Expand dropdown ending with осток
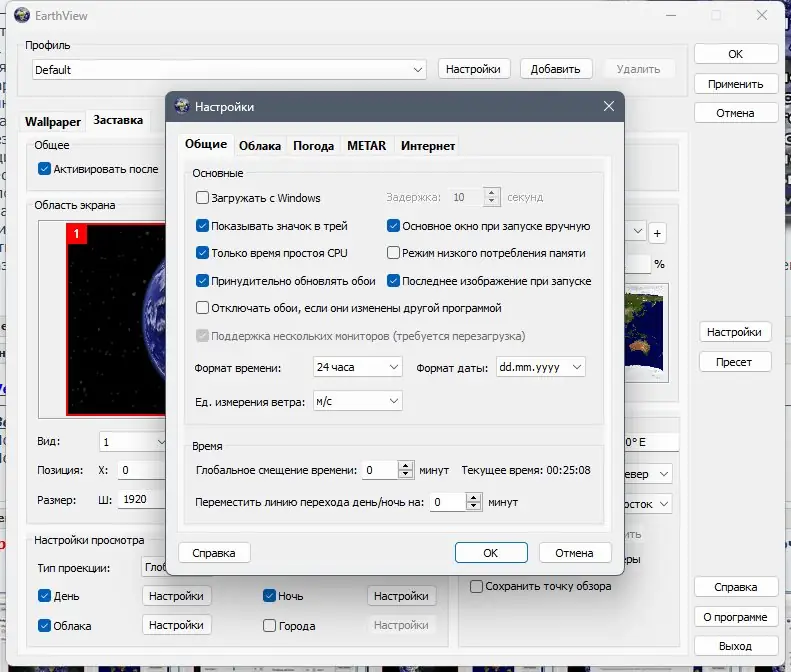 click(648, 503)
